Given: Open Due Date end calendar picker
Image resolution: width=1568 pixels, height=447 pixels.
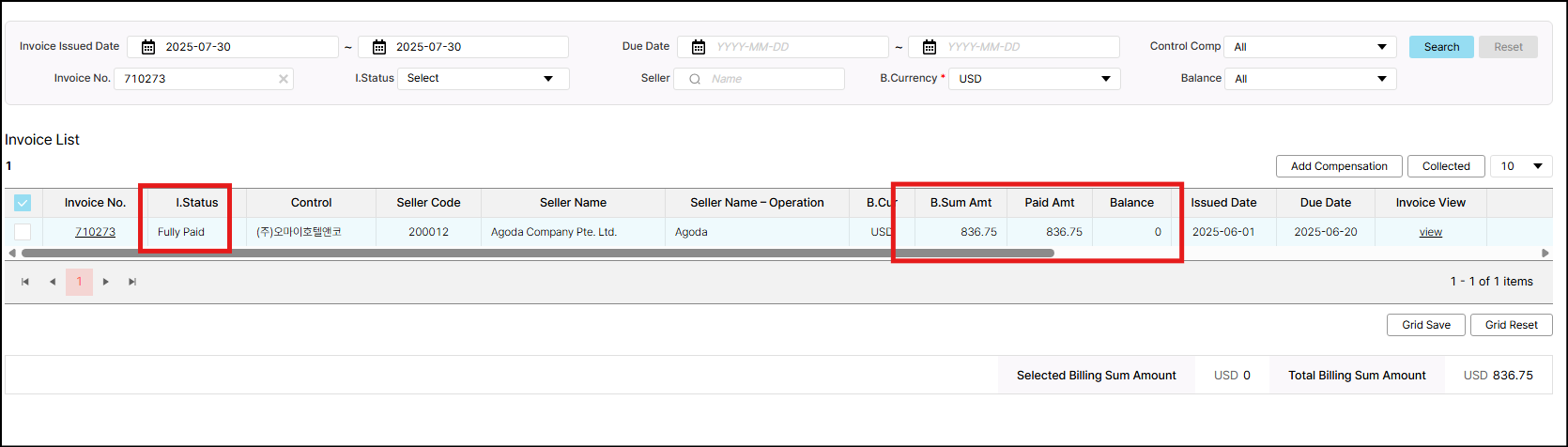Looking at the screenshot, I should coord(929,47).
